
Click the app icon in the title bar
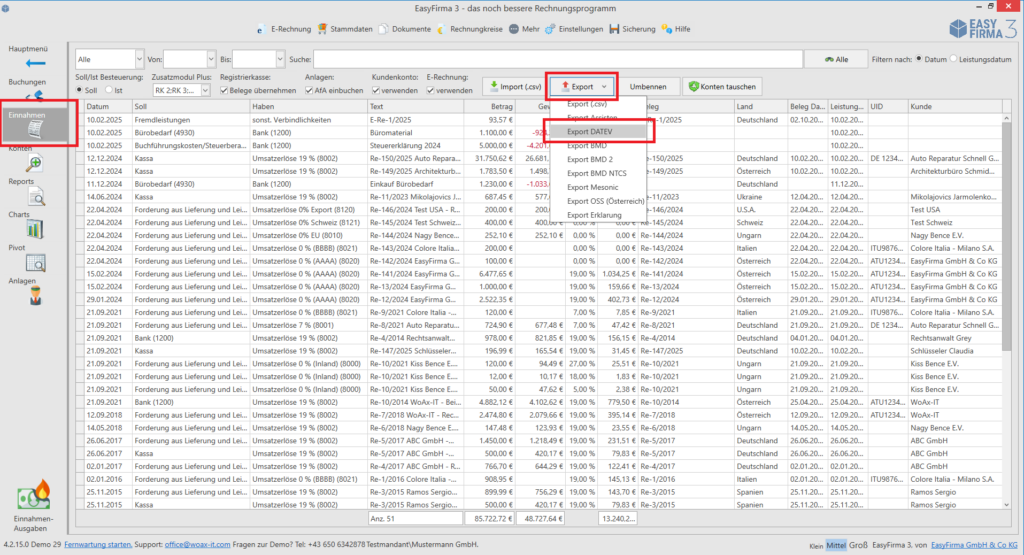tap(6, 8)
